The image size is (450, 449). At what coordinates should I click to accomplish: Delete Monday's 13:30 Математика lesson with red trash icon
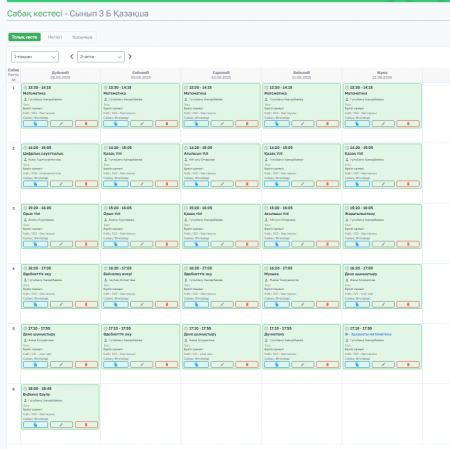pyautogui.click(x=86, y=124)
